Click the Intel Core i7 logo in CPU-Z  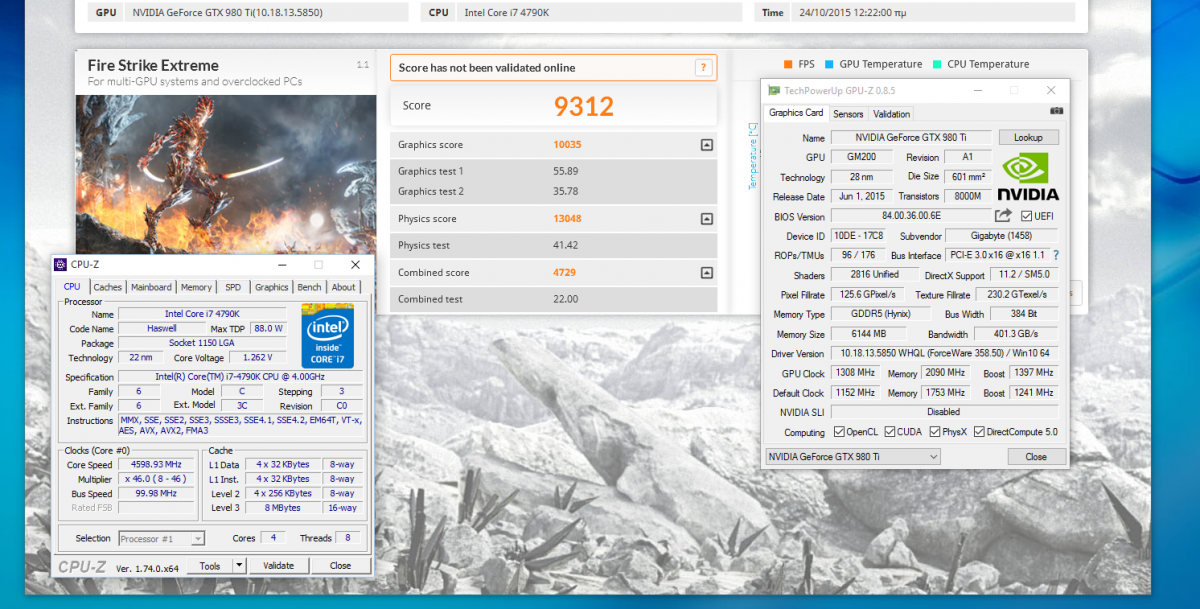pos(328,337)
